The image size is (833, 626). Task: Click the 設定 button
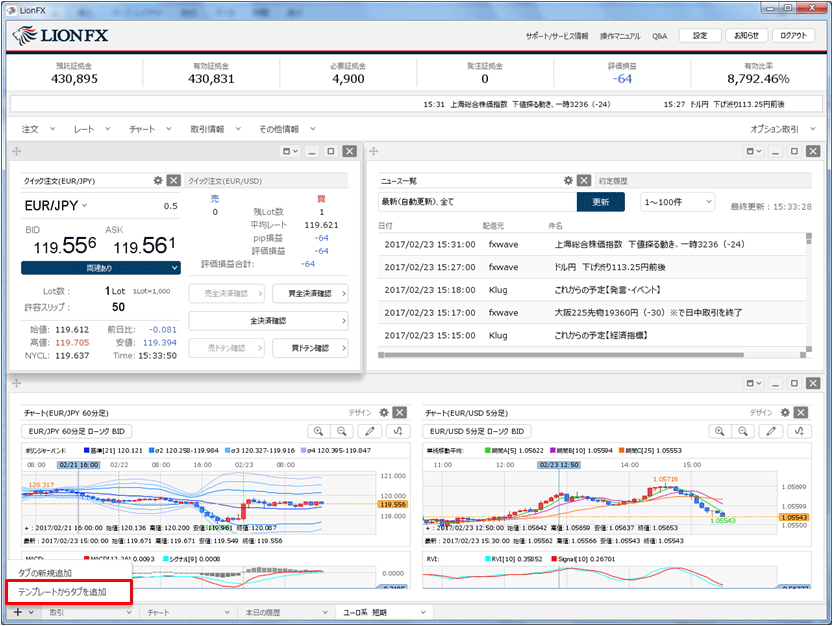[x=700, y=36]
